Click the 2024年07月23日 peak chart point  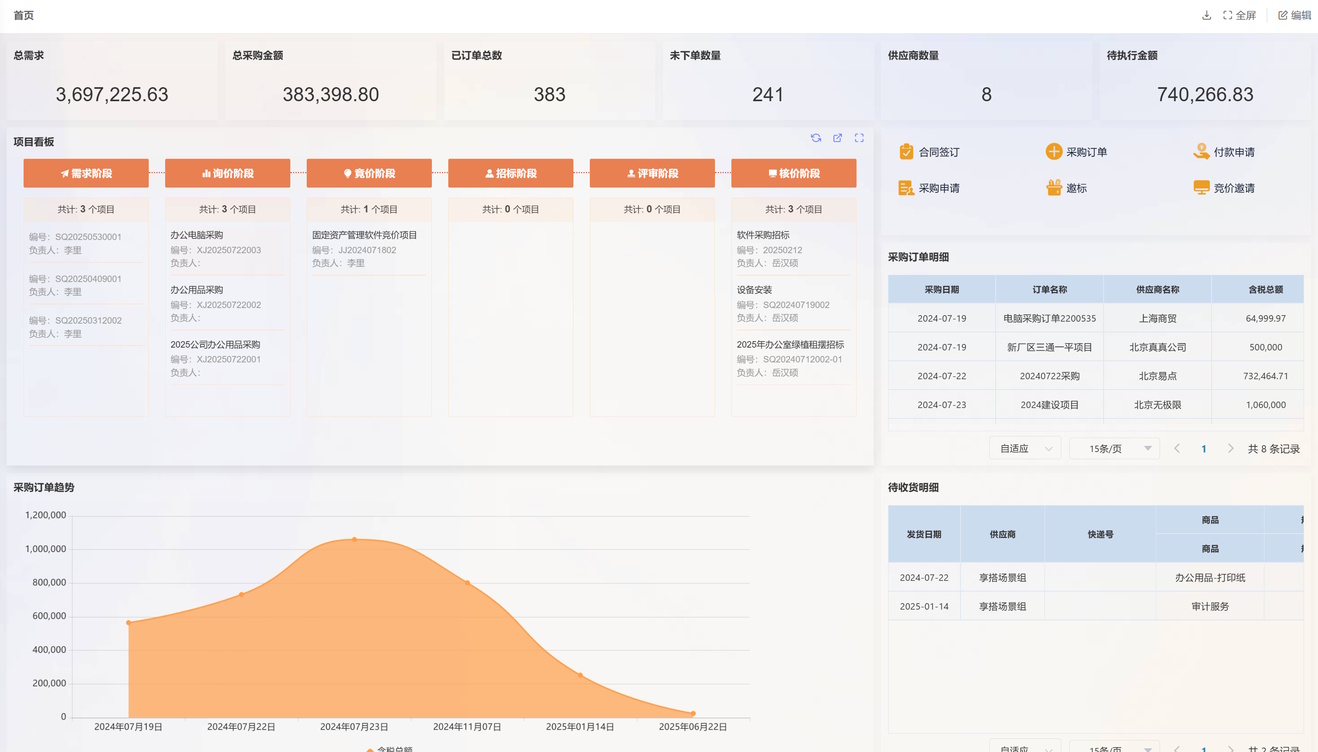click(354, 539)
